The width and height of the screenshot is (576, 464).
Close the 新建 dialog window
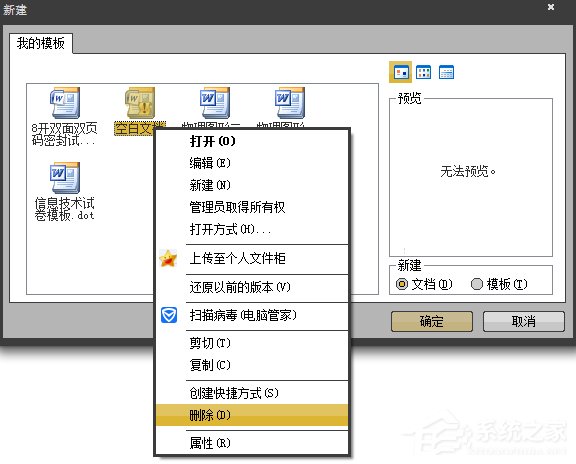(551, 7)
